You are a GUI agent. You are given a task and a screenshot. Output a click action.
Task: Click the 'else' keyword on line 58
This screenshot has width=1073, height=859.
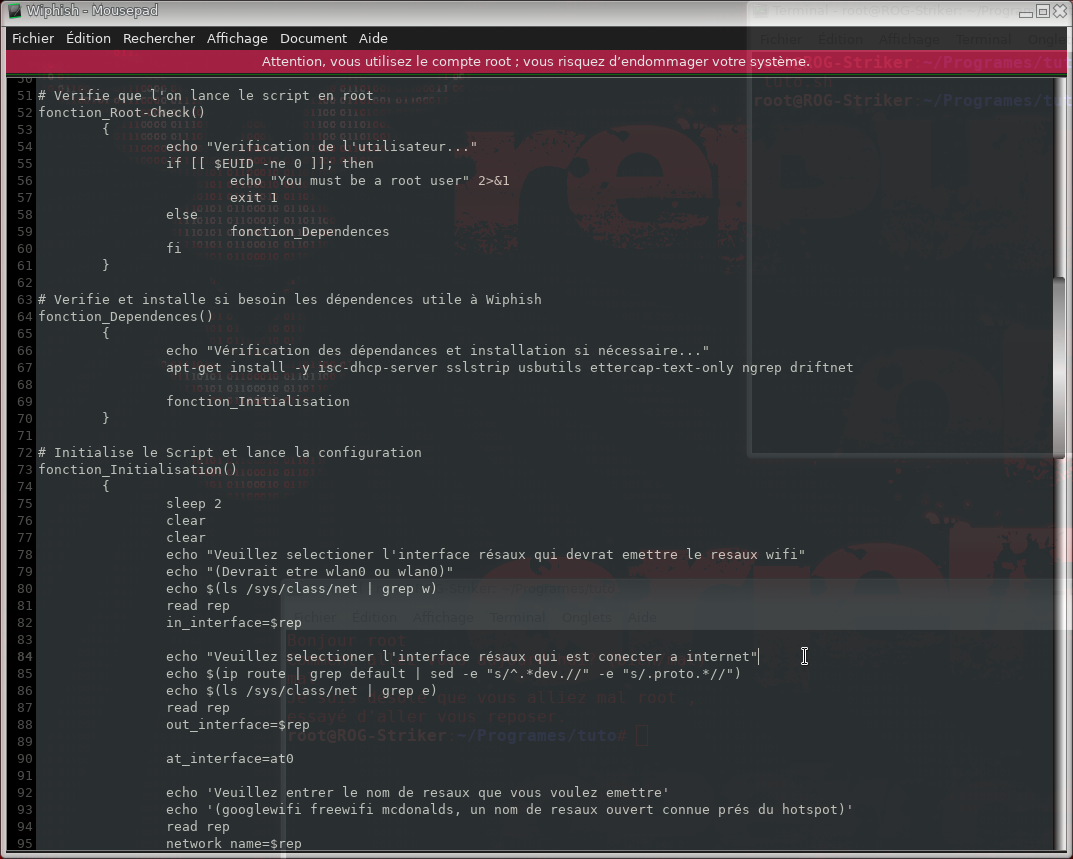181,214
